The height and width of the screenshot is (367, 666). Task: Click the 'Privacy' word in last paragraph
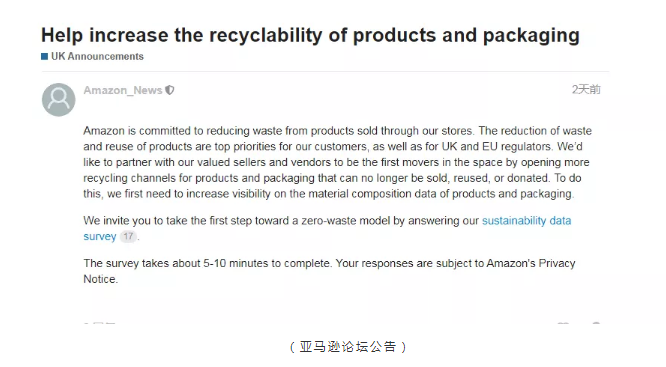(x=557, y=263)
